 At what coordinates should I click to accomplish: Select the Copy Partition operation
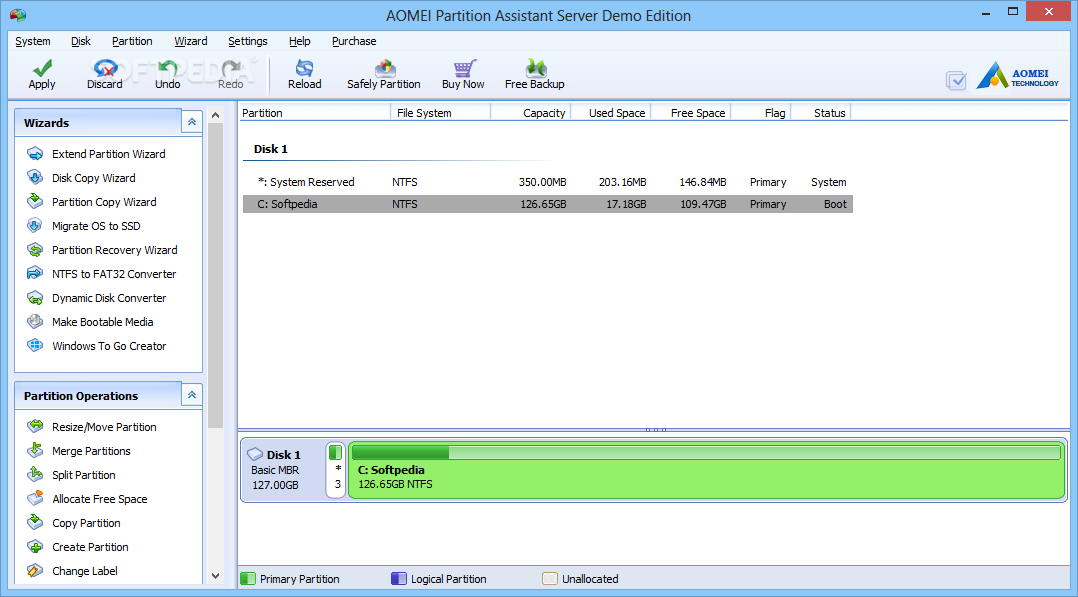(x=86, y=523)
